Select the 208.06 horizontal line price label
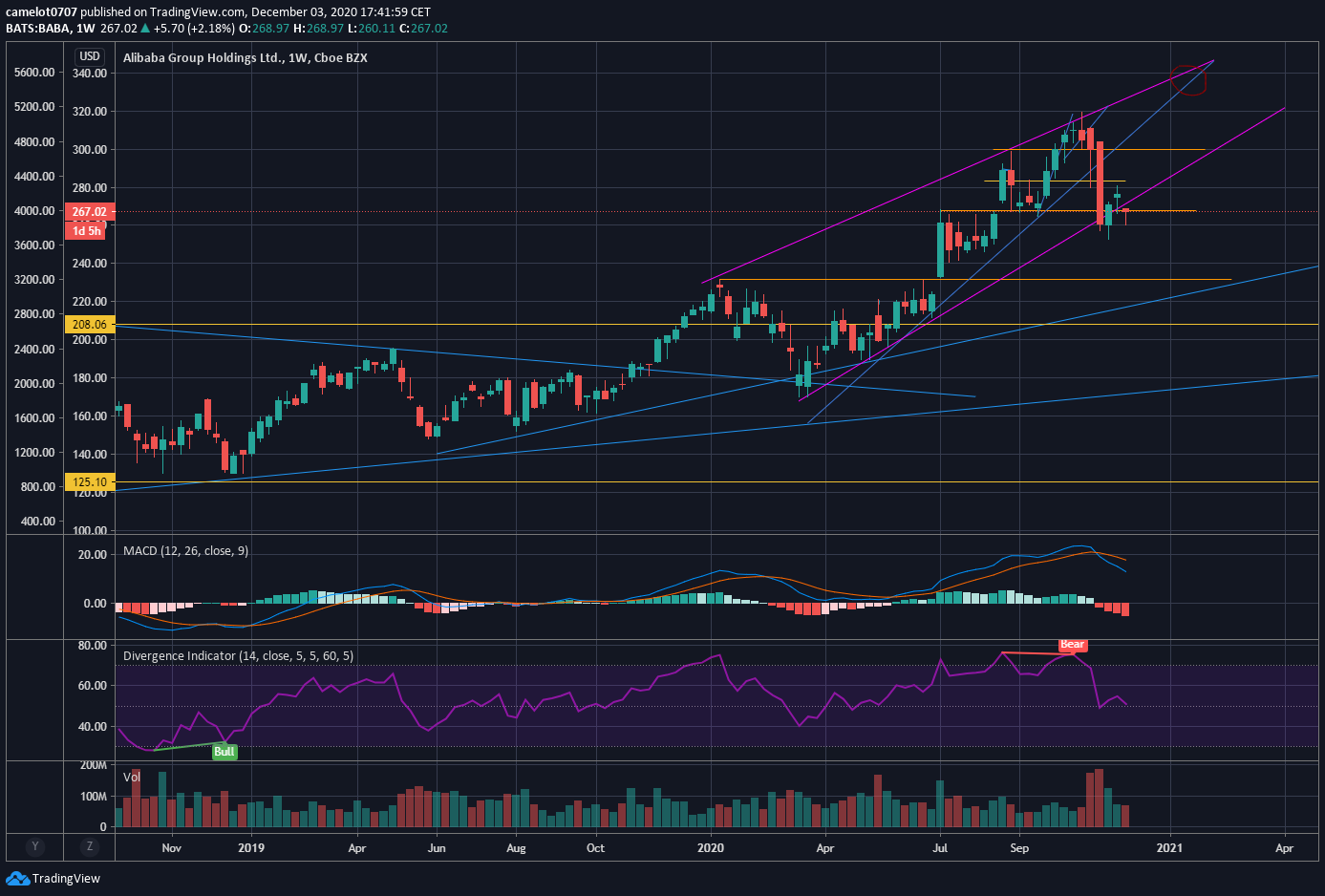Viewport: 1325px width, 896px height. coord(89,325)
